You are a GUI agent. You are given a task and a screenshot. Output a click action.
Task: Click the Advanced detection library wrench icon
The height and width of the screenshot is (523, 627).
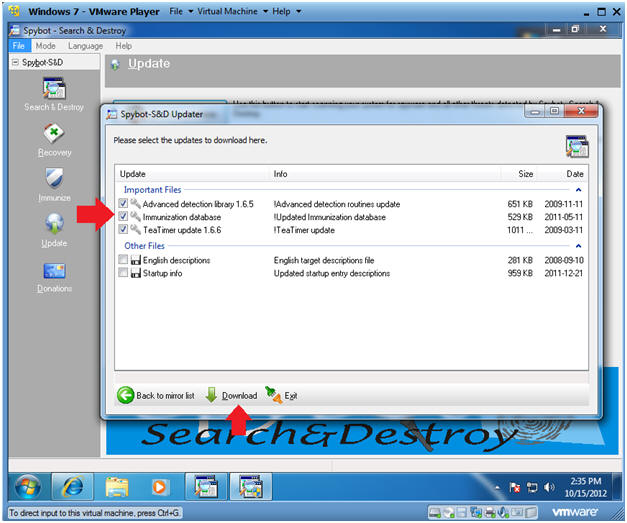tap(136, 204)
